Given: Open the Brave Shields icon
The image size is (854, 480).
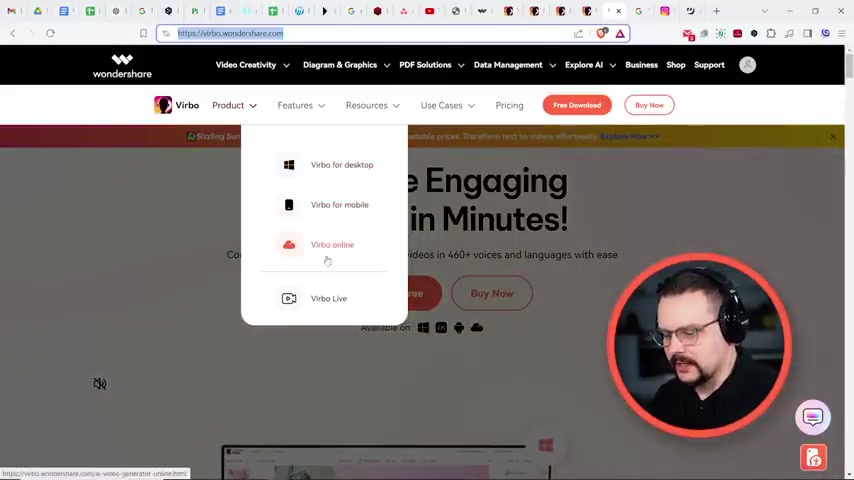Looking at the screenshot, I should click(x=601, y=33).
